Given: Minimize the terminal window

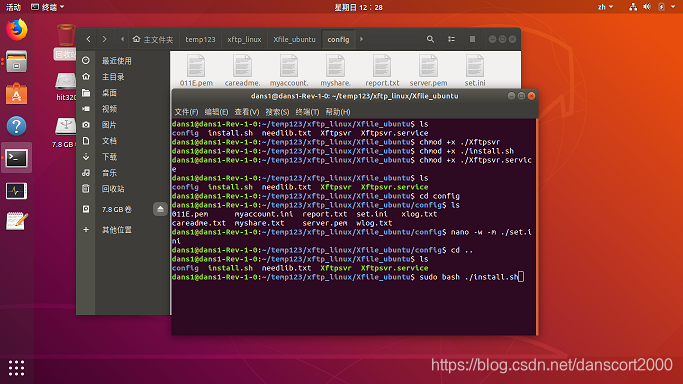Looking at the screenshot, I should pos(511,96).
